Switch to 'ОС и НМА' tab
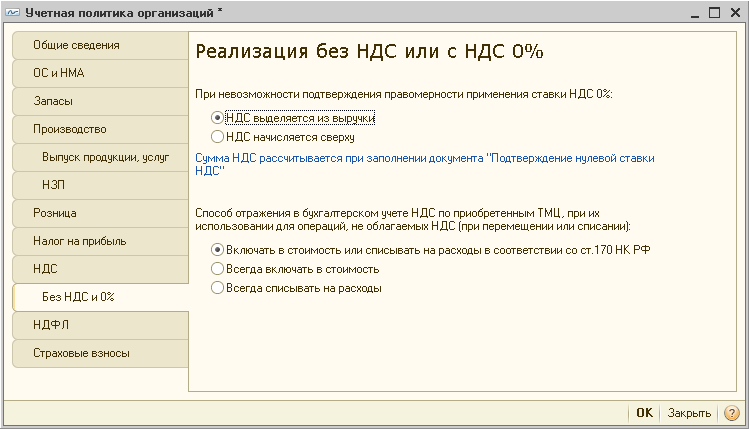This screenshot has height=429, width=749. click(100, 73)
